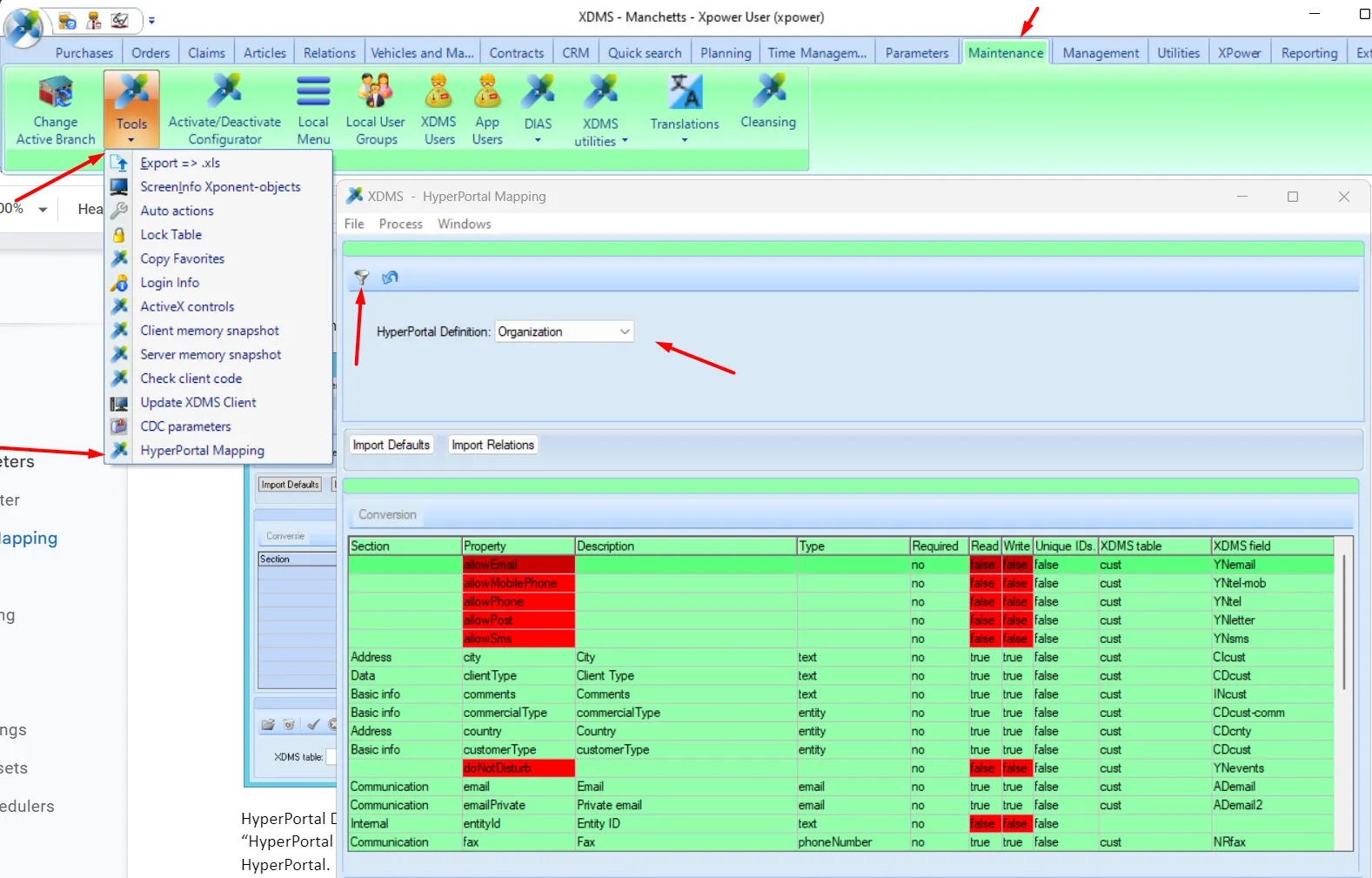Click the open-folder icon in background window
The height and width of the screenshot is (878, 1372).
(268, 724)
